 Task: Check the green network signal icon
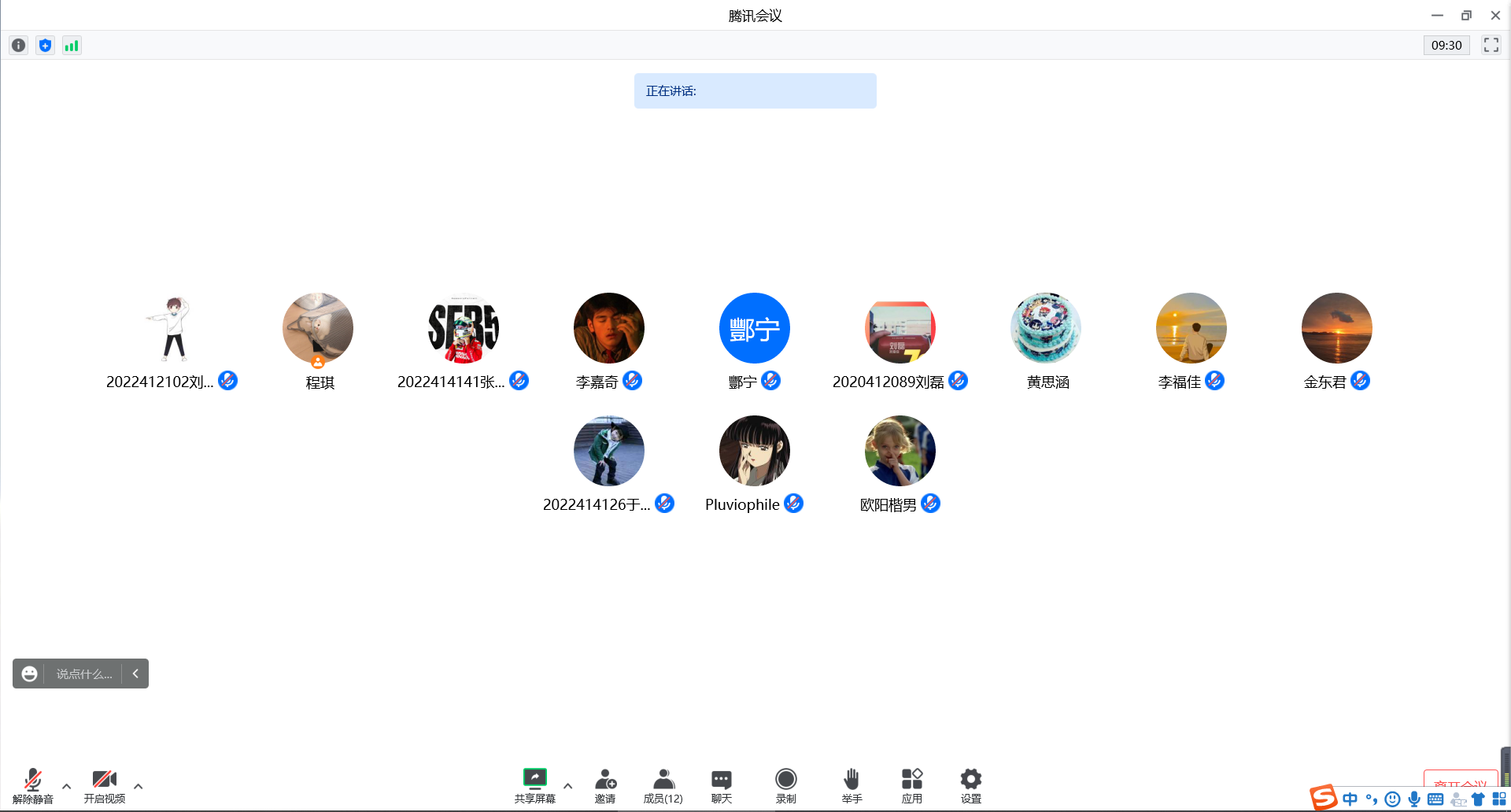coord(72,46)
